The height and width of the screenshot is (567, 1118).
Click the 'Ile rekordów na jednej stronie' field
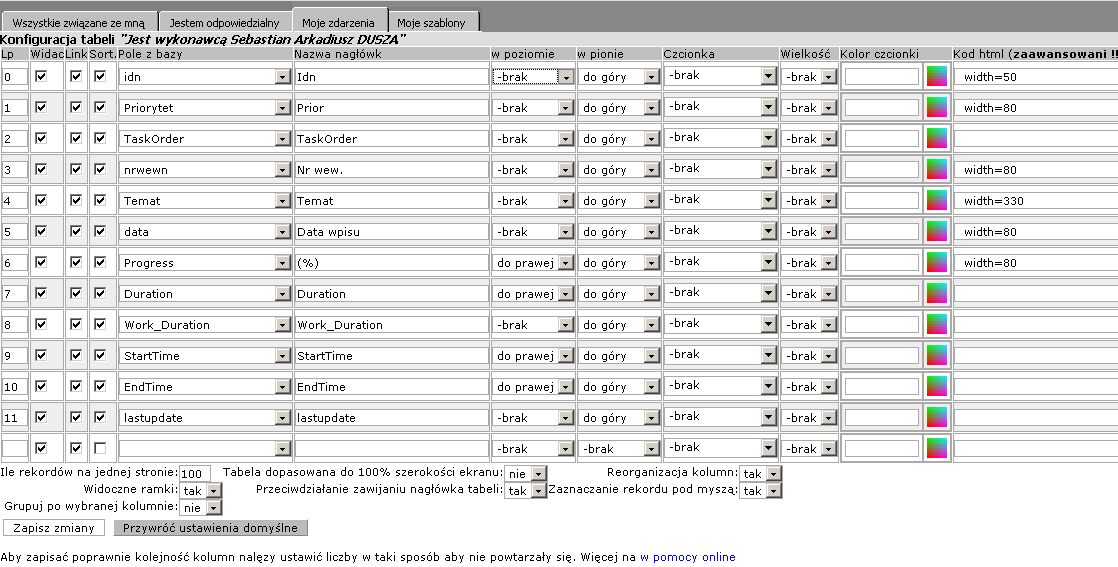[x=195, y=474]
